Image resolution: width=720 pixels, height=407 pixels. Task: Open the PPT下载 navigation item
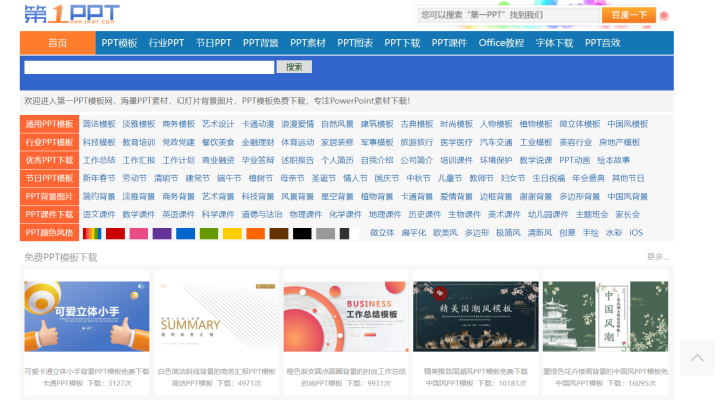[x=402, y=43]
